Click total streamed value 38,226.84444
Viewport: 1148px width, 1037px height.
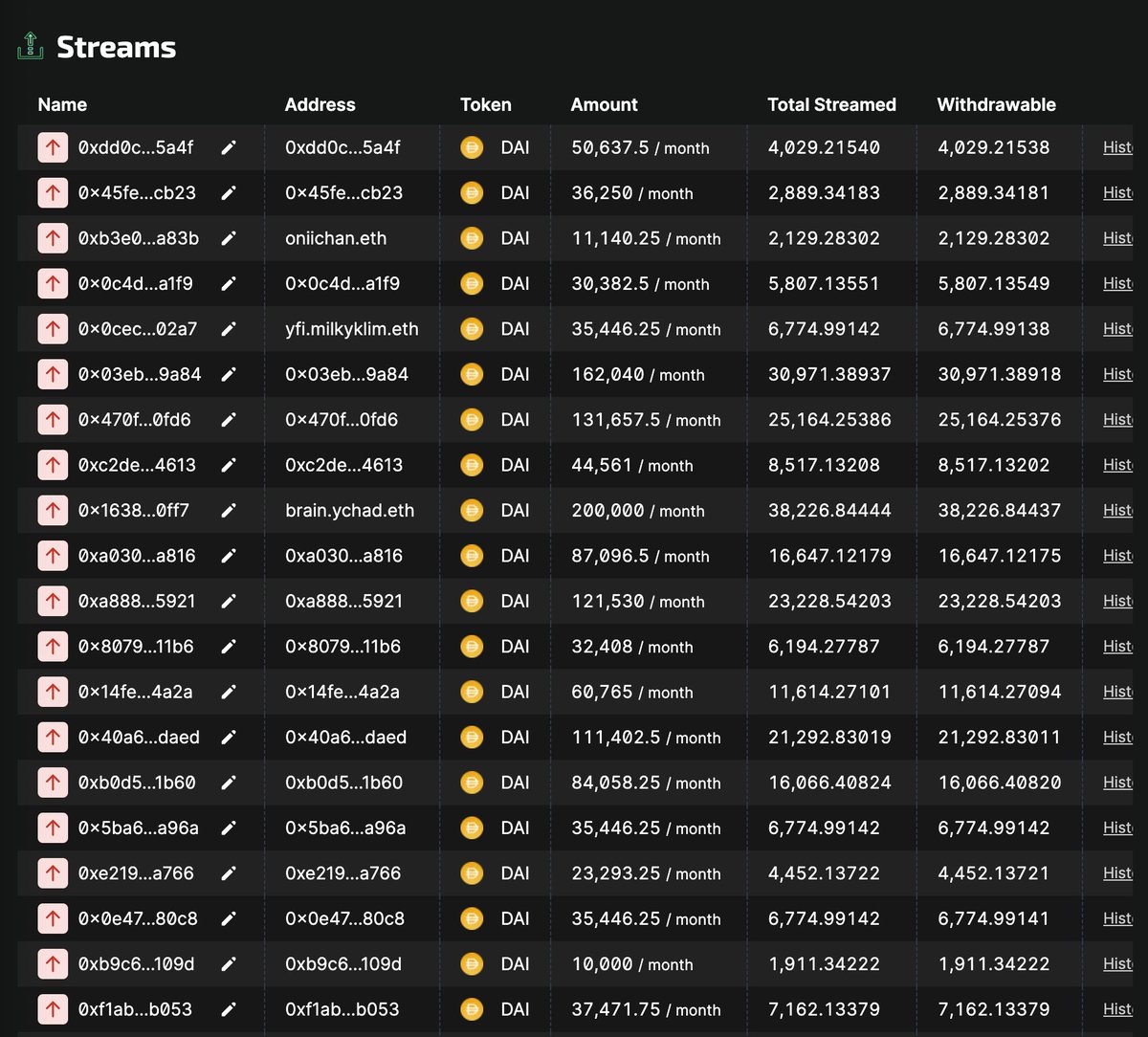point(830,510)
